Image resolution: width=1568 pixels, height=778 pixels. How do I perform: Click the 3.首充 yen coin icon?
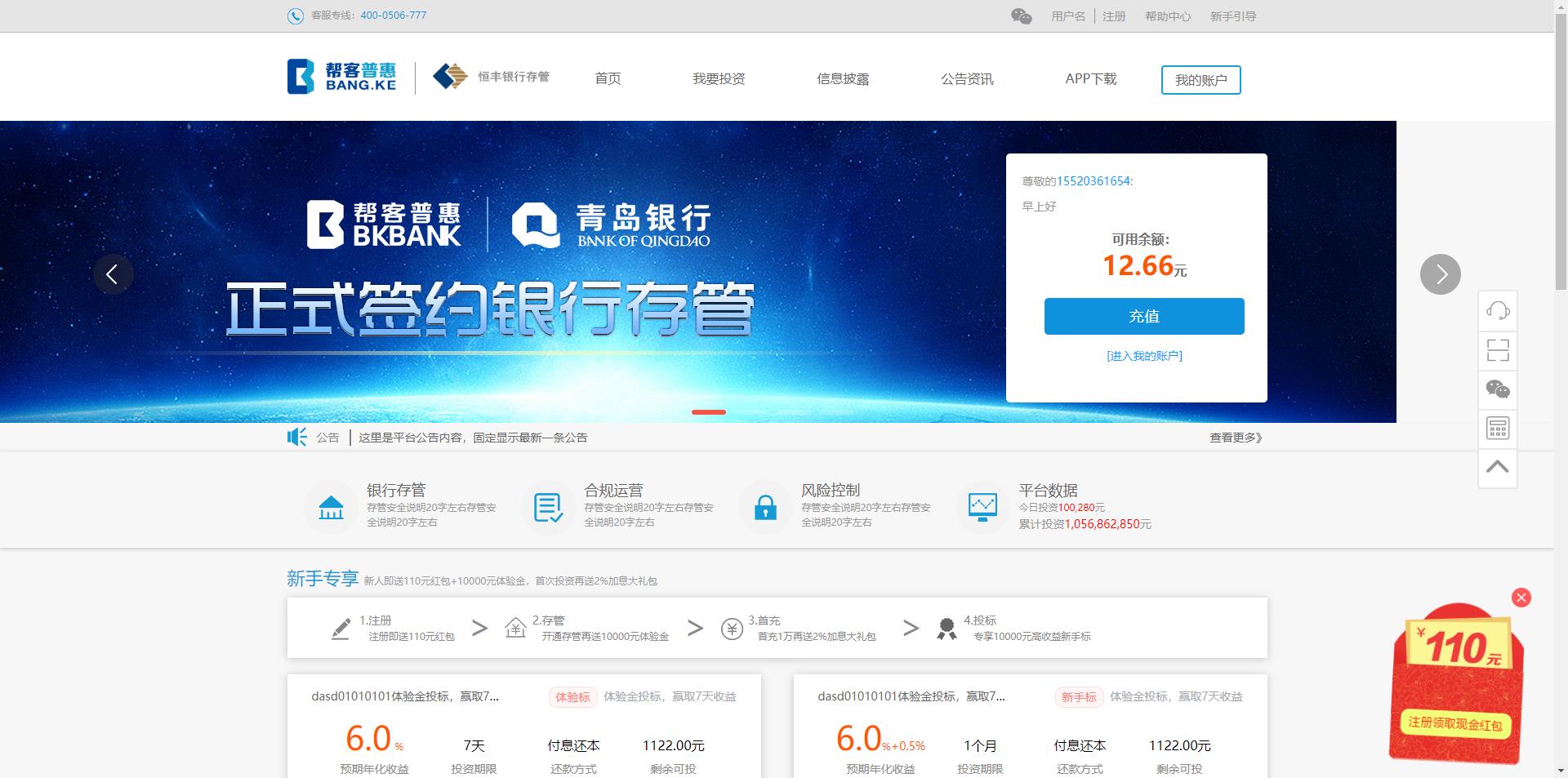click(732, 628)
